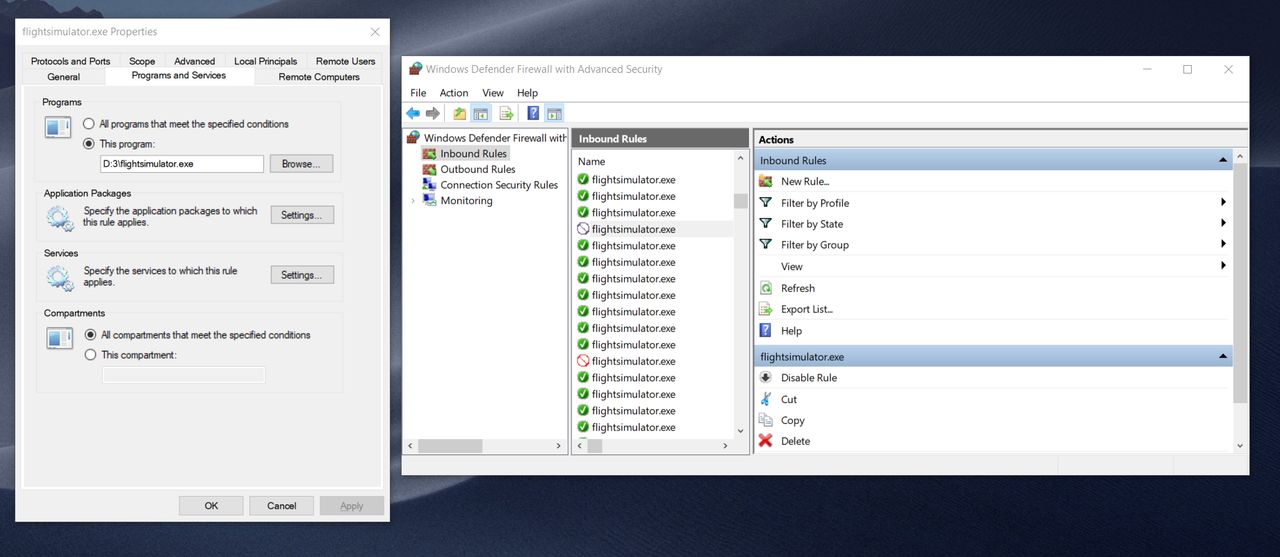Click the Cut scissors icon
The image size is (1280, 557).
(x=766, y=399)
